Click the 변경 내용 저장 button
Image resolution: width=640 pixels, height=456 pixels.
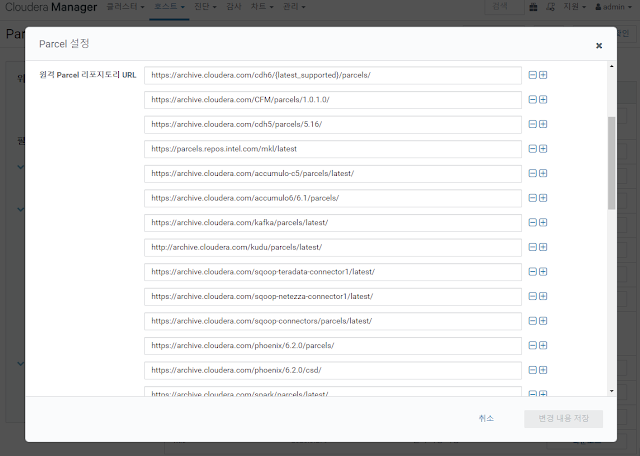pos(563,418)
